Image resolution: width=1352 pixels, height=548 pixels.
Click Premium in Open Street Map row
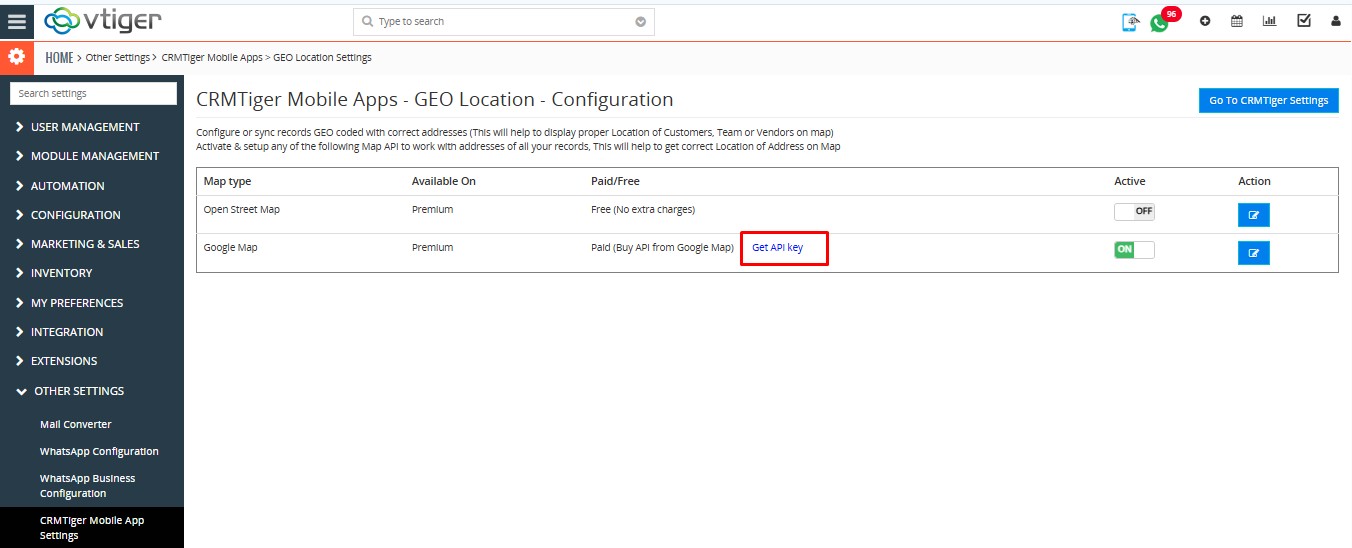pyautogui.click(x=432, y=210)
